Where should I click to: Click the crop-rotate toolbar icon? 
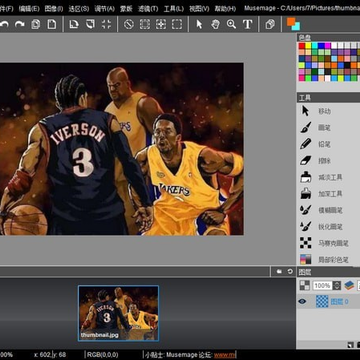74,24
